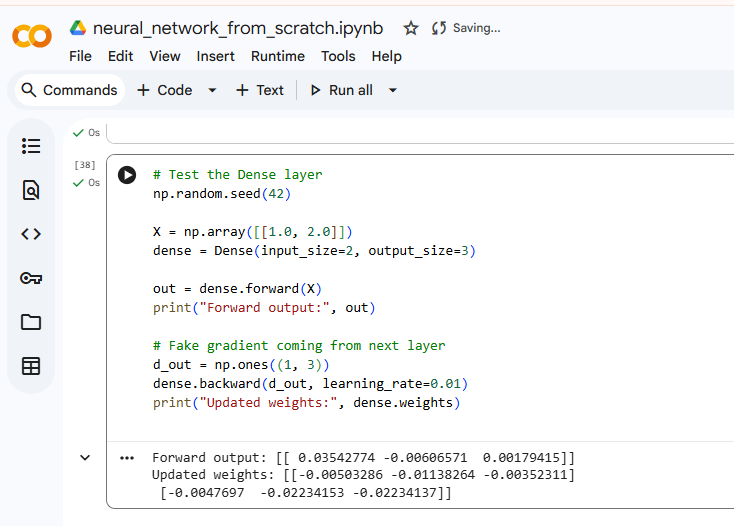The height and width of the screenshot is (526, 734).
Task: Click the check mark of the upper cell
Action: [78, 133]
